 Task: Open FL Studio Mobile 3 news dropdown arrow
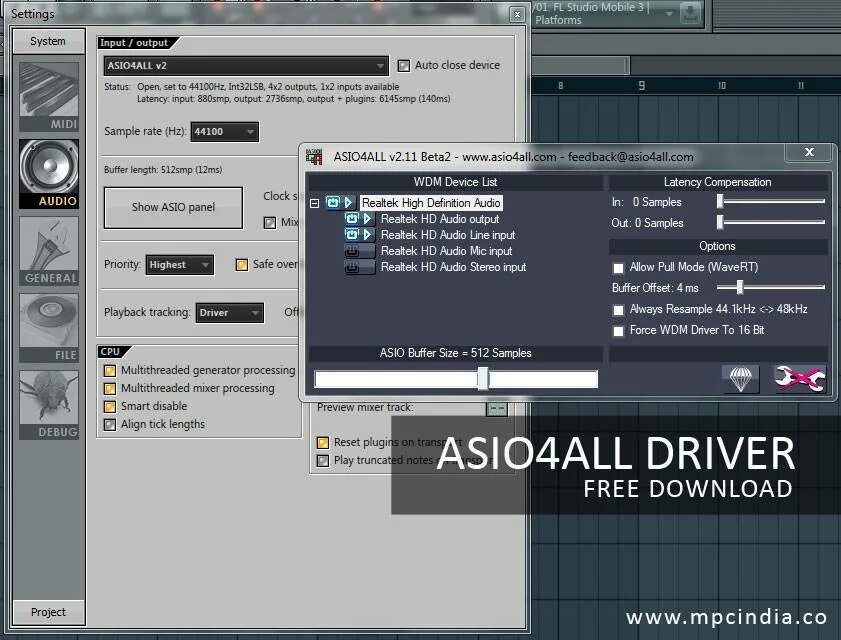[669, 13]
